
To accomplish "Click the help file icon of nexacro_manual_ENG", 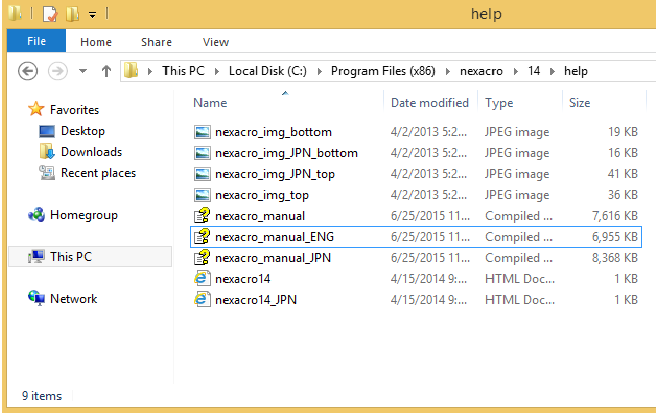I will [x=202, y=237].
